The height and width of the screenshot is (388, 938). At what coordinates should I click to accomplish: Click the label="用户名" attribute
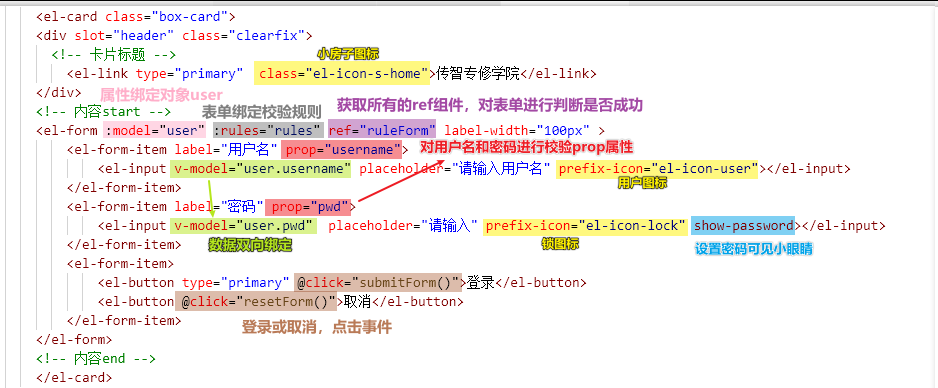click(225, 149)
